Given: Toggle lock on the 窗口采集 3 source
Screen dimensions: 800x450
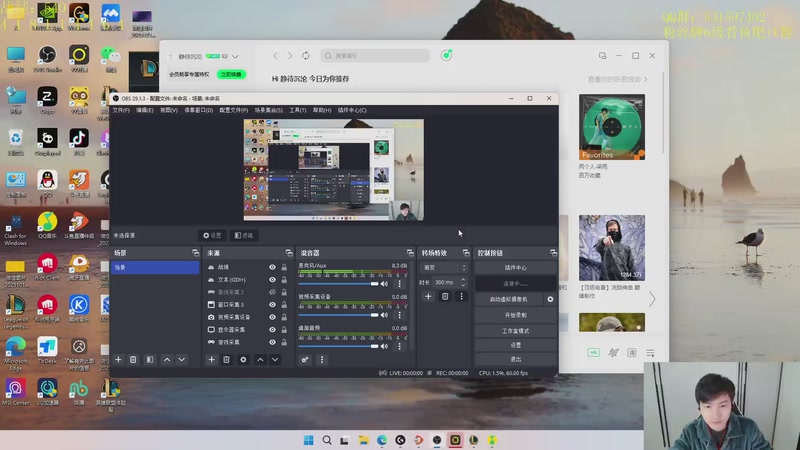Looking at the screenshot, I should click(x=284, y=305).
